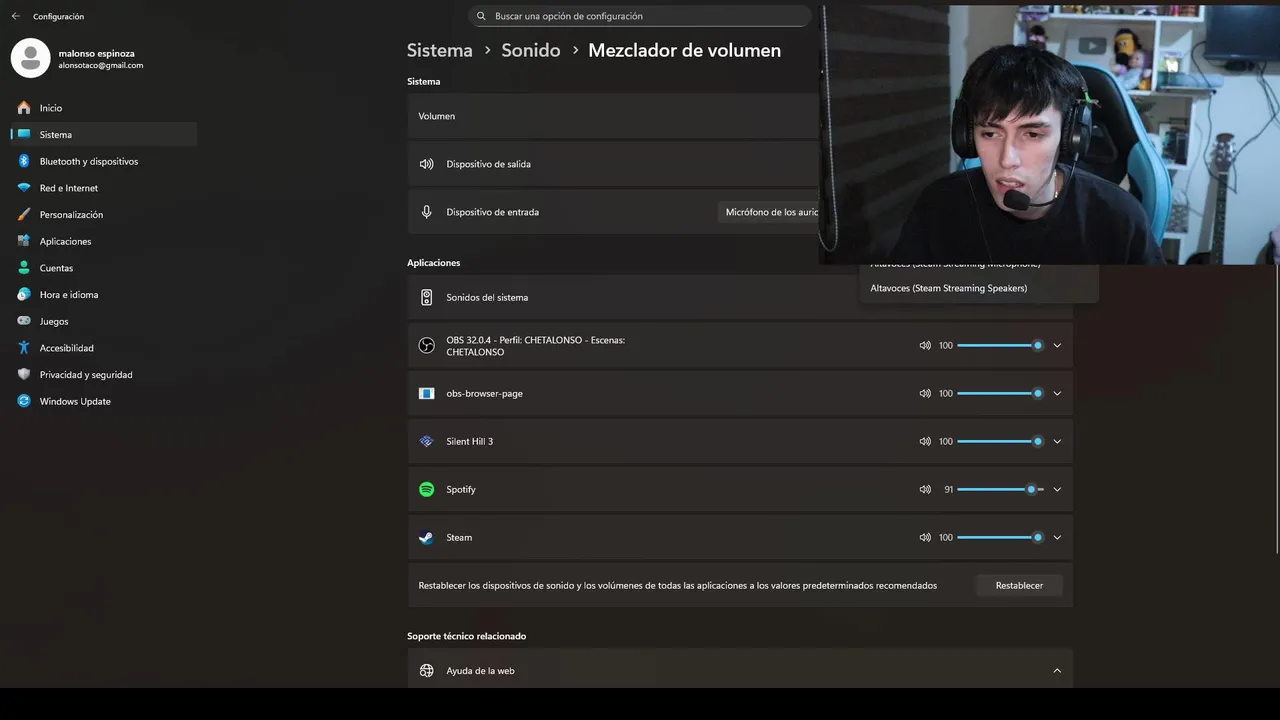Adjust the OBS 32.0.4 volume slider
This screenshot has height=720, width=1280.
click(1000, 345)
